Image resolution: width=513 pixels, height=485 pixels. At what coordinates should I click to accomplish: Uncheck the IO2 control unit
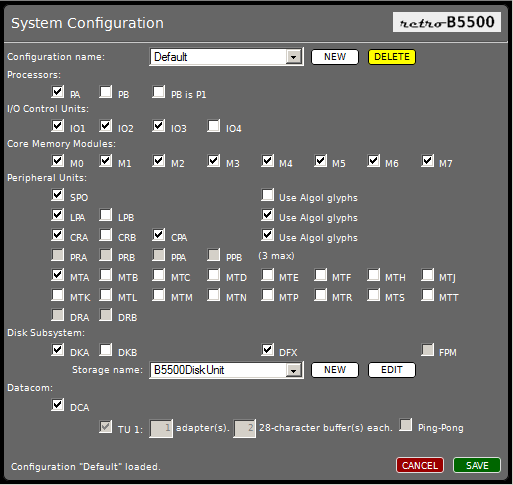tap(106, 126)
